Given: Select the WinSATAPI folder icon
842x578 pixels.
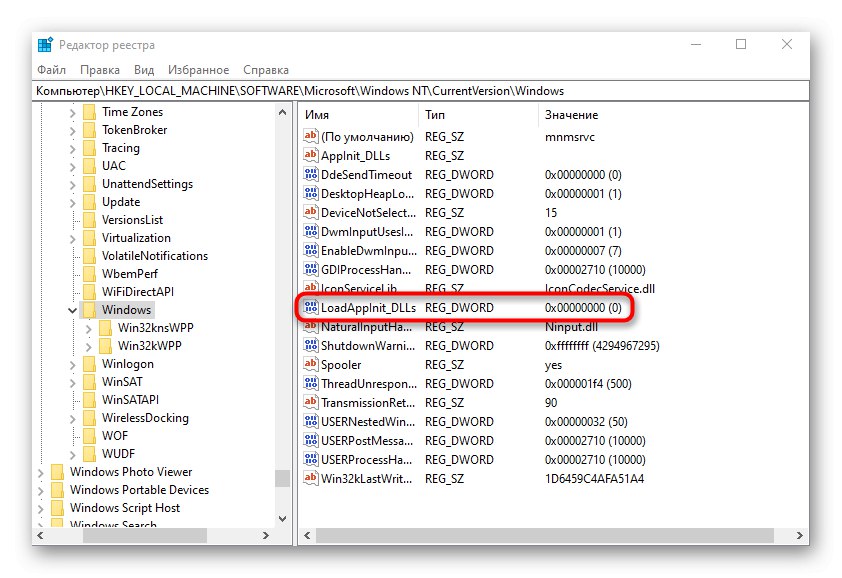Looking at the screenshot, I should coord(90,400).
